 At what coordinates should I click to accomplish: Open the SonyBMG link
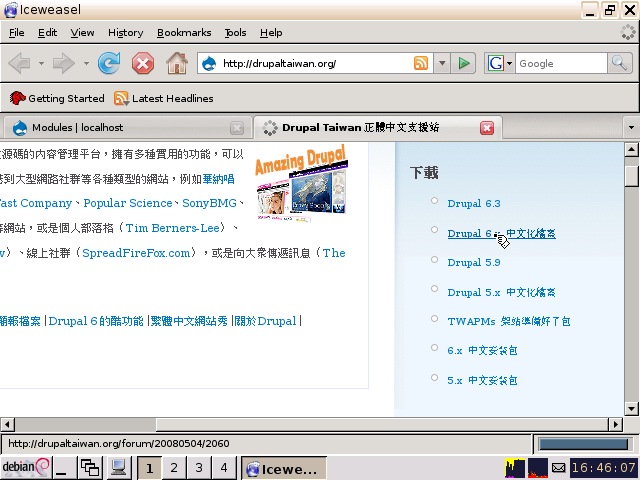[209, 203]
